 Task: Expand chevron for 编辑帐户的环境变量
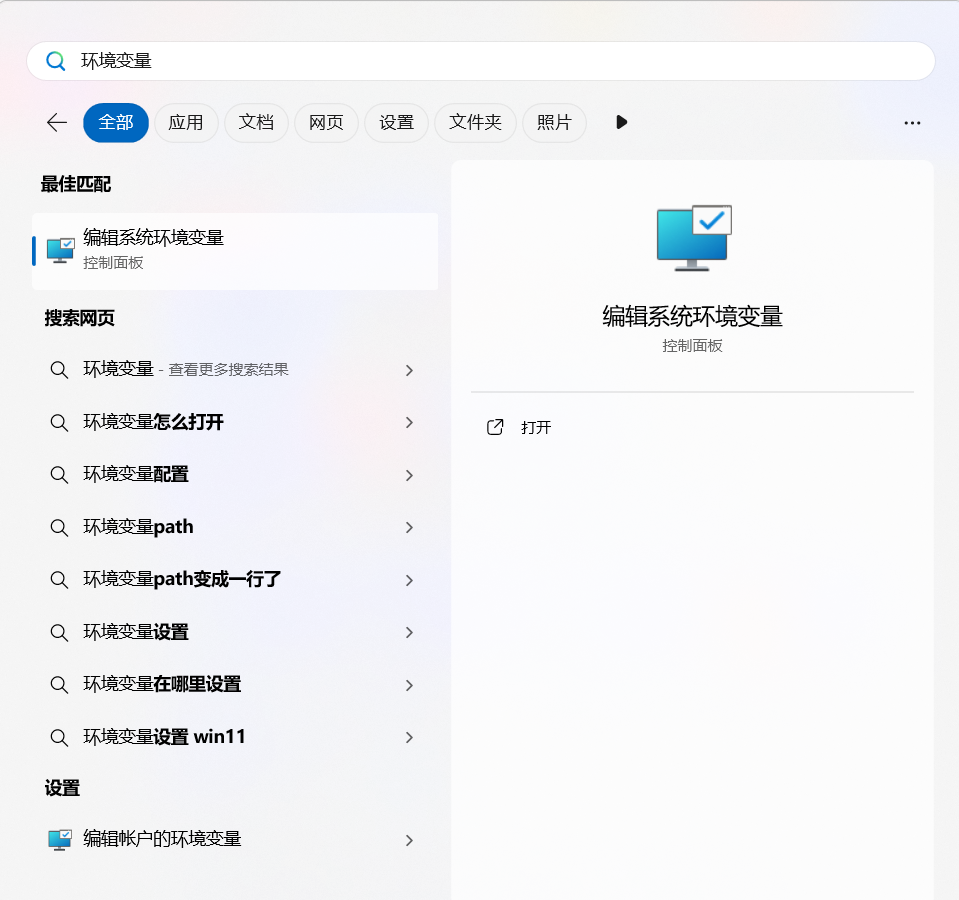(x=410, y=840)
